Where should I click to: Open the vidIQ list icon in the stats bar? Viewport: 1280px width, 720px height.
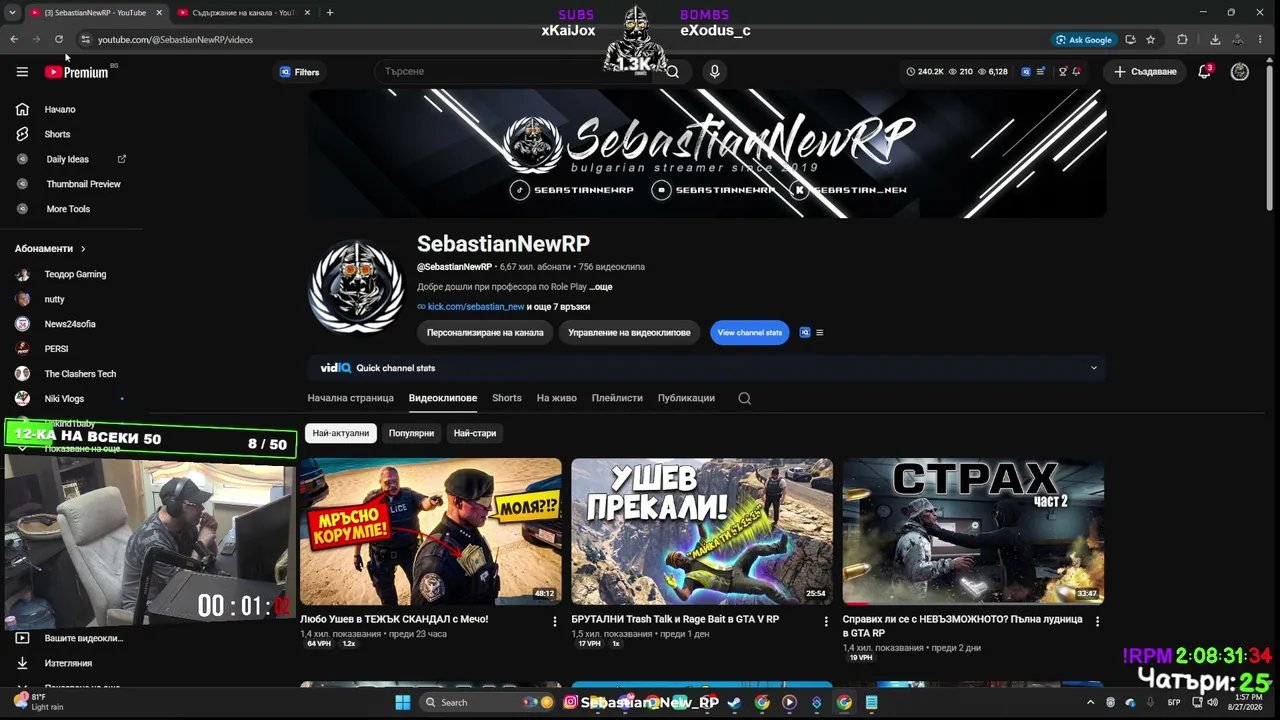pos(1041,72)
